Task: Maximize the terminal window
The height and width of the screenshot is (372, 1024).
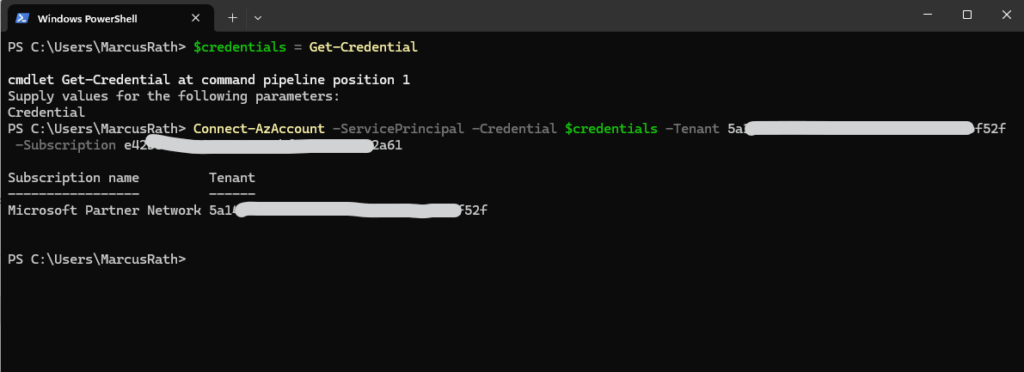Action: [x=967, y=15]
